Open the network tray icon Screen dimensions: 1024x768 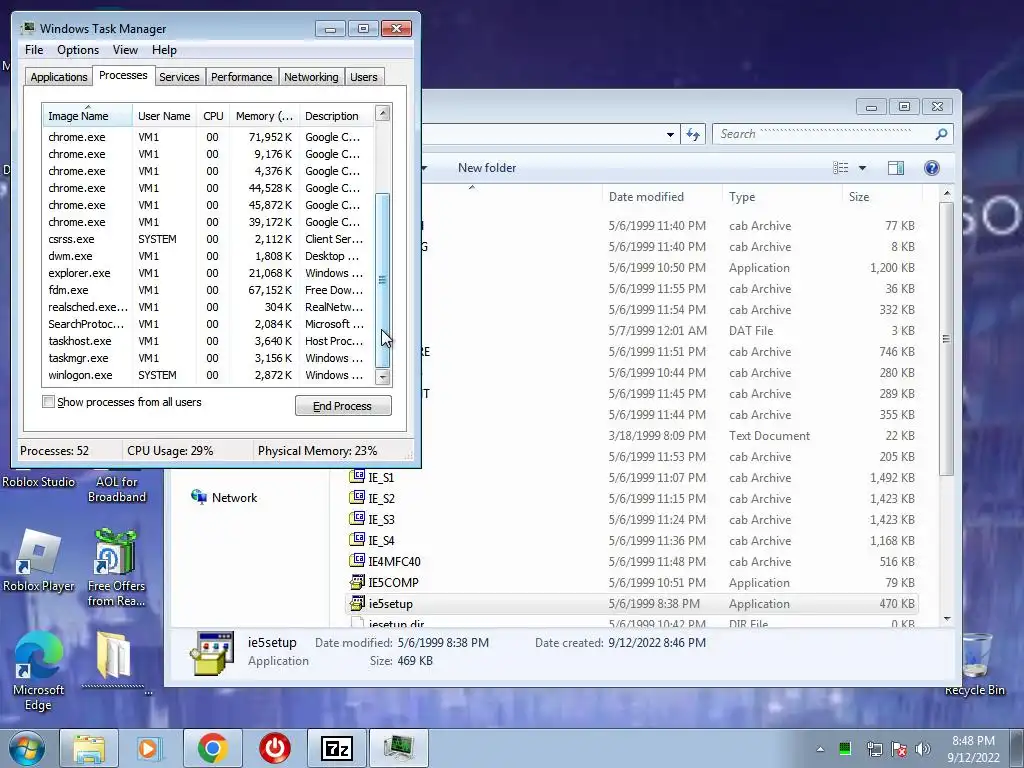(x=874, y=749)
